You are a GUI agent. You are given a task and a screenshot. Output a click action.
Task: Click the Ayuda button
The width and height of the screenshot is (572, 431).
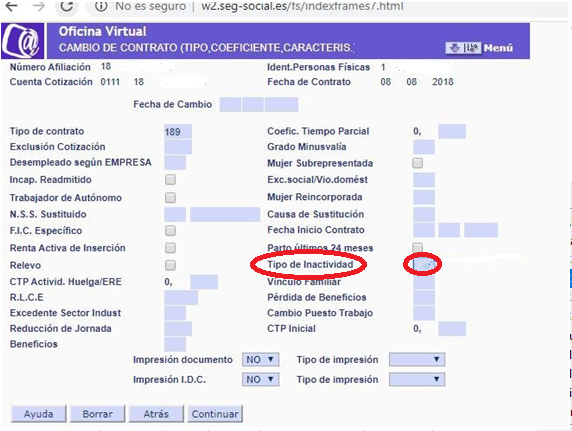pyautogui.click(x=39, y=414)
